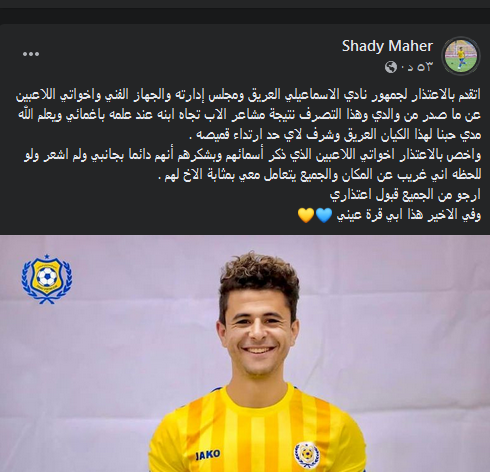
Task: Open the three-dot post options menu
Action: point(31,54)
